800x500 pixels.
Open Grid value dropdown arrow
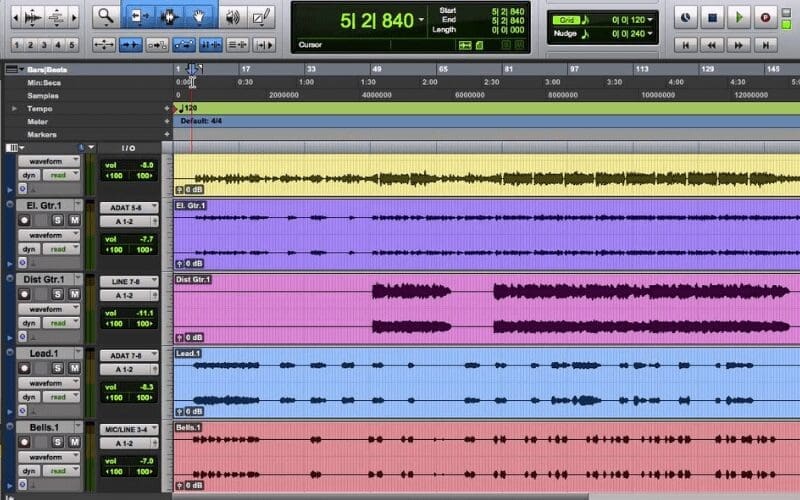[649, 20]
